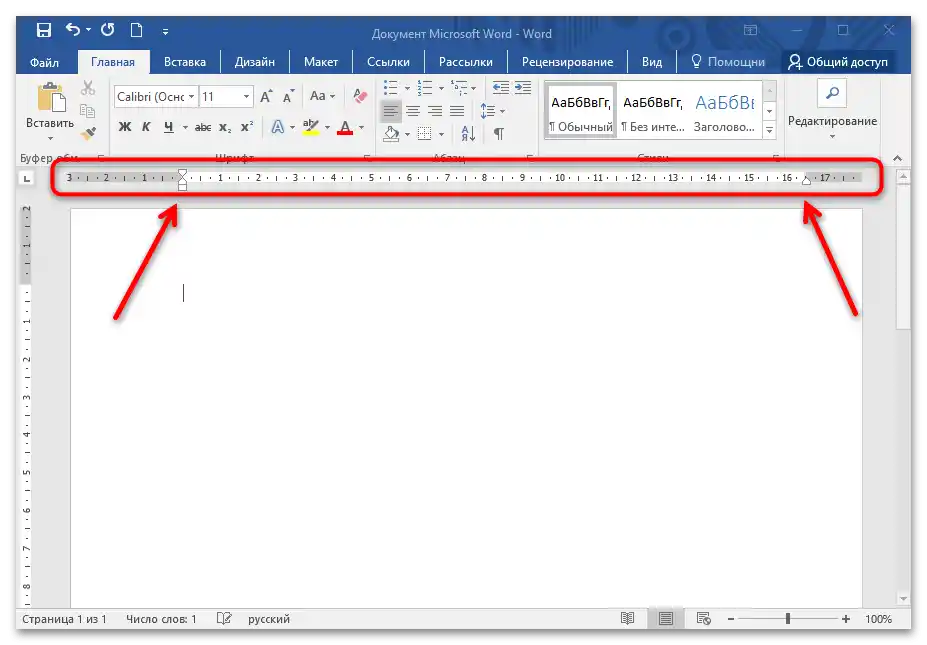Open the borders button
Screen dimensions: 927x645
tap(424, 134)
